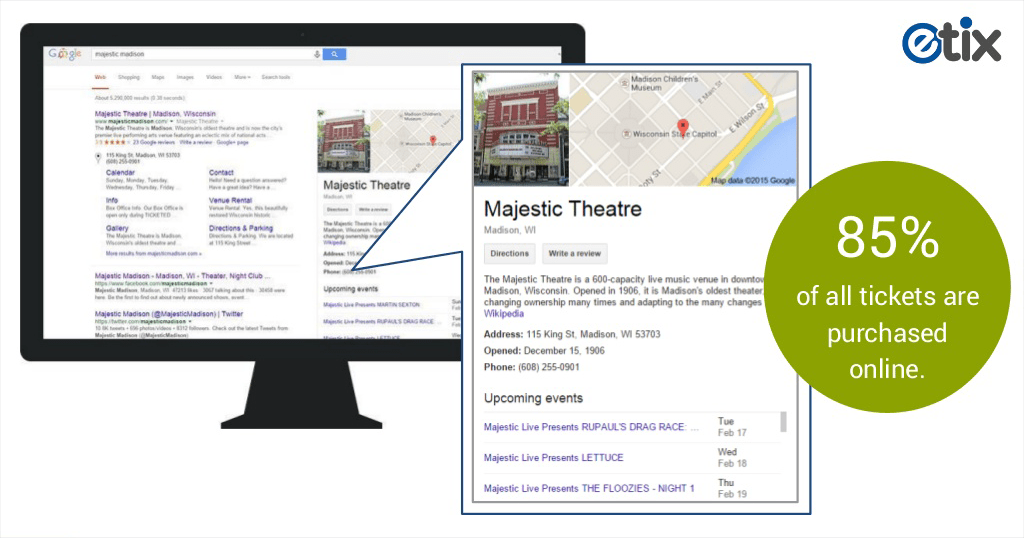
Task: Click the microphone voice search icon
Action: pyautogui.click(x=317, y=54)
